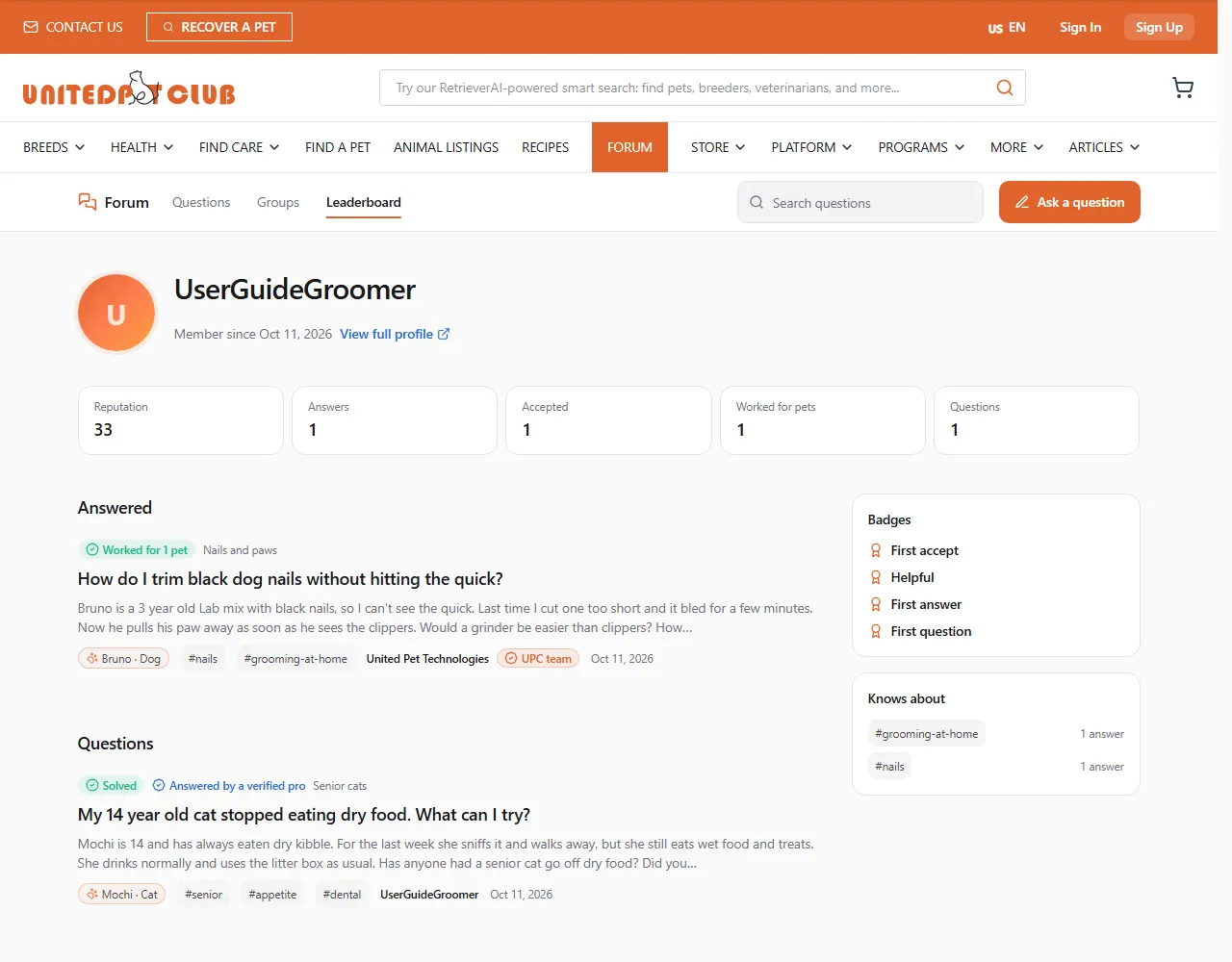Expand the Breeds dropdown menu

(x=54, y=147)
